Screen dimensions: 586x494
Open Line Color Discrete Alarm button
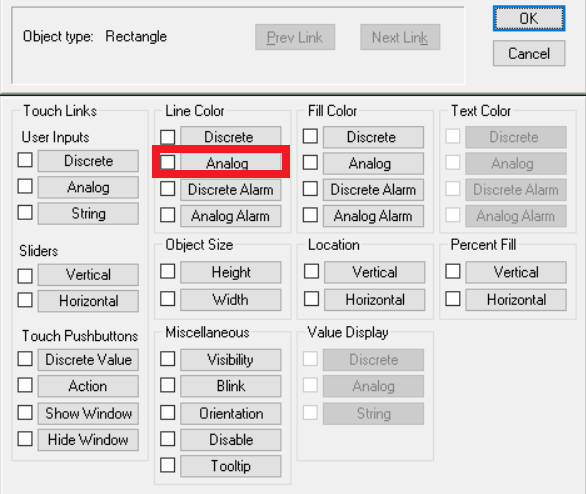tap(231, 190)
